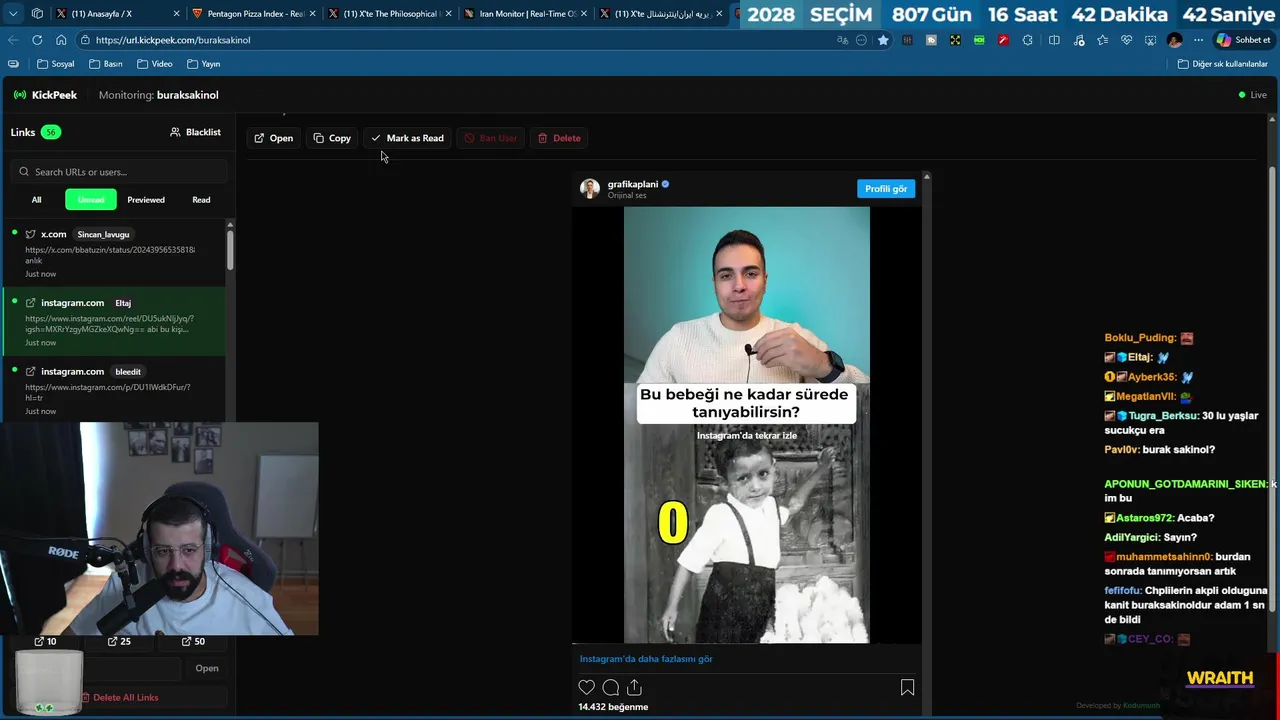This screenshot has height=720, width=1280.
Task: Switch to the Read filter tab
Action: pos(201,200)
